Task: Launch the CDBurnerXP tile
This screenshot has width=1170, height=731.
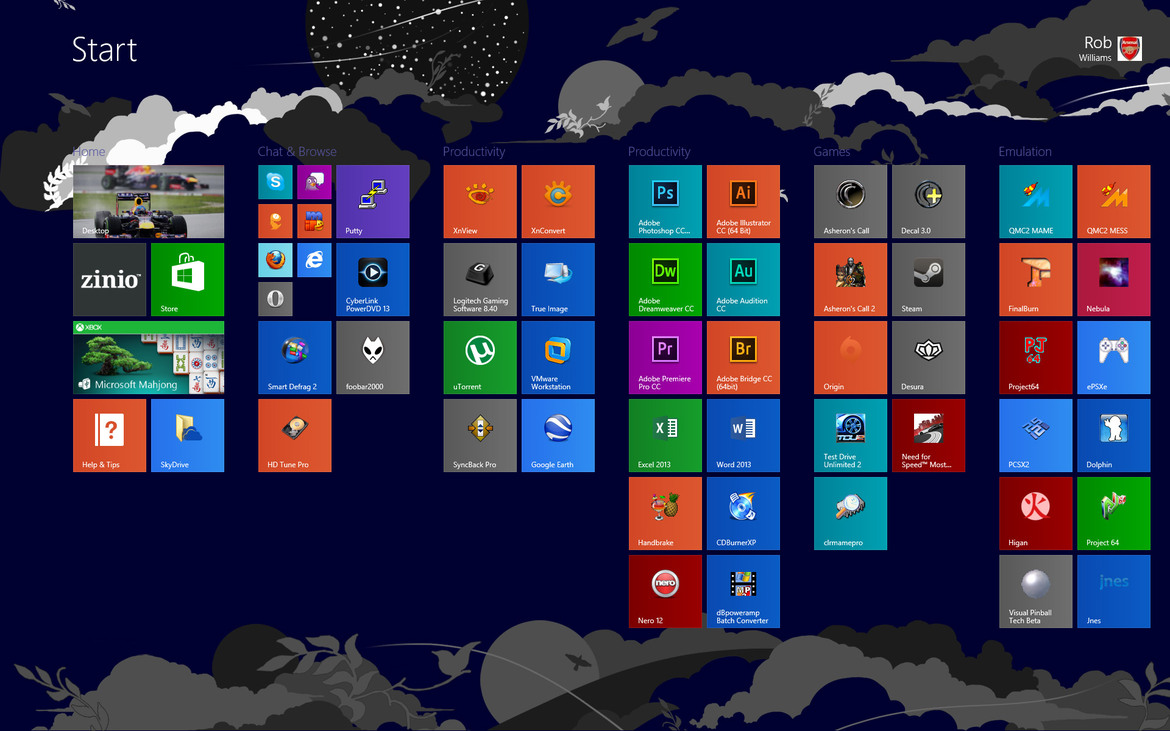Action: point(743,513)
